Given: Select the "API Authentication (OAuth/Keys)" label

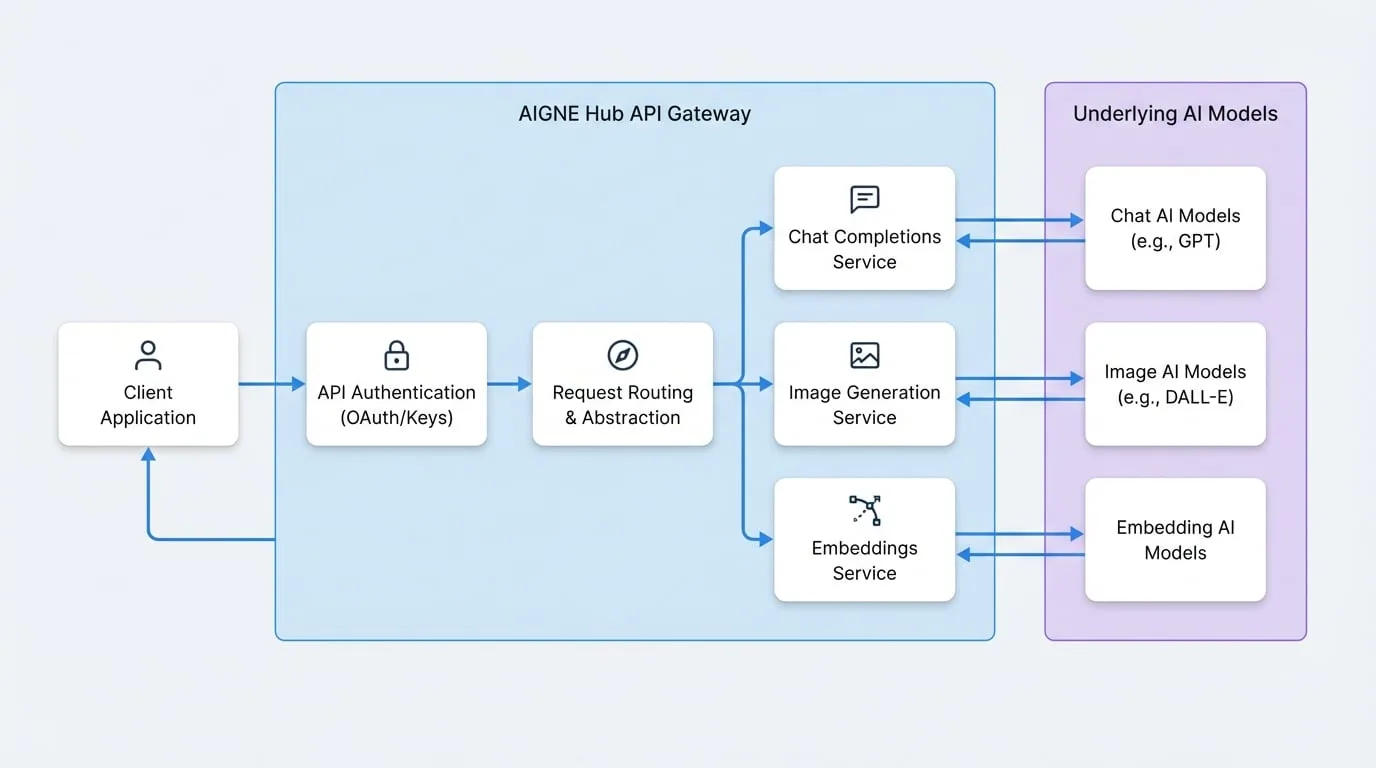Looking at the screenshot, I should coord(397,405).
